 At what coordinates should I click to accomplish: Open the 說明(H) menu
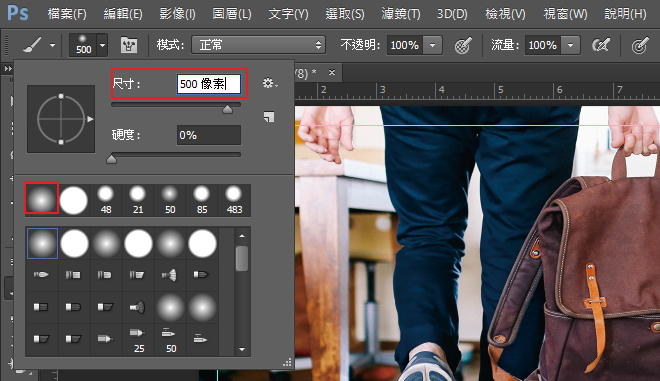[625, 14]
